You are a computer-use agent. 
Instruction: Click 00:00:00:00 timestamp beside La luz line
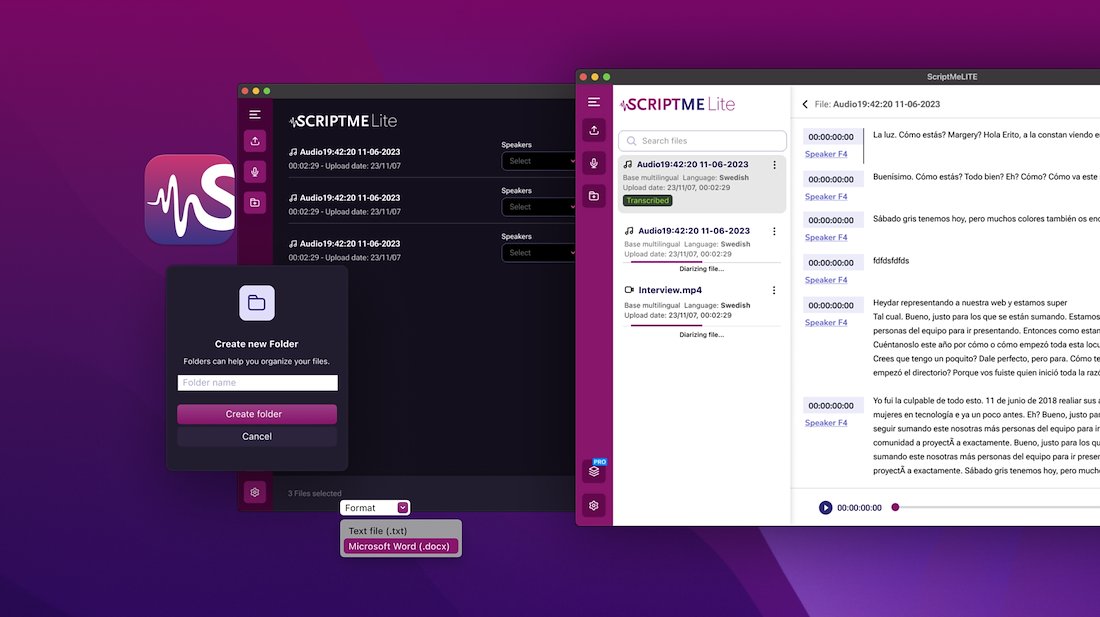pos(831,137)
